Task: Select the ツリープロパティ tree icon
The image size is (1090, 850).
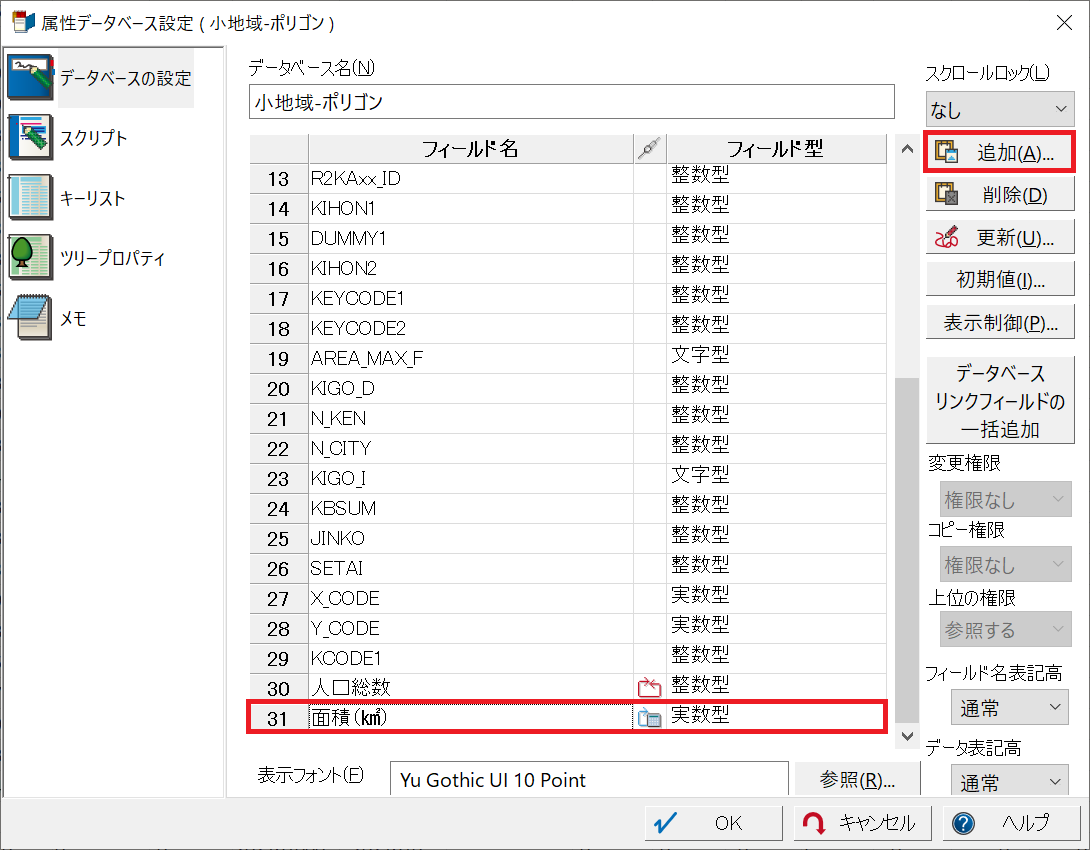Action: [30, 257]
